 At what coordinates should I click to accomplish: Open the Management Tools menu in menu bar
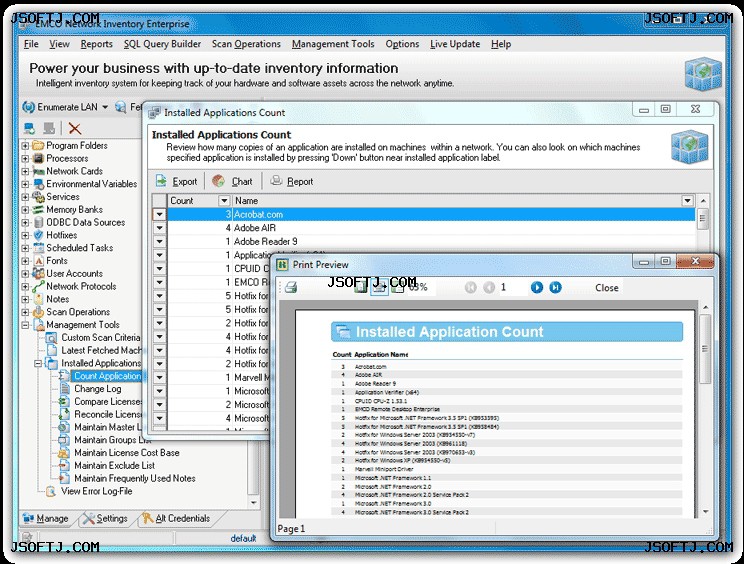(x=333, y=44)
